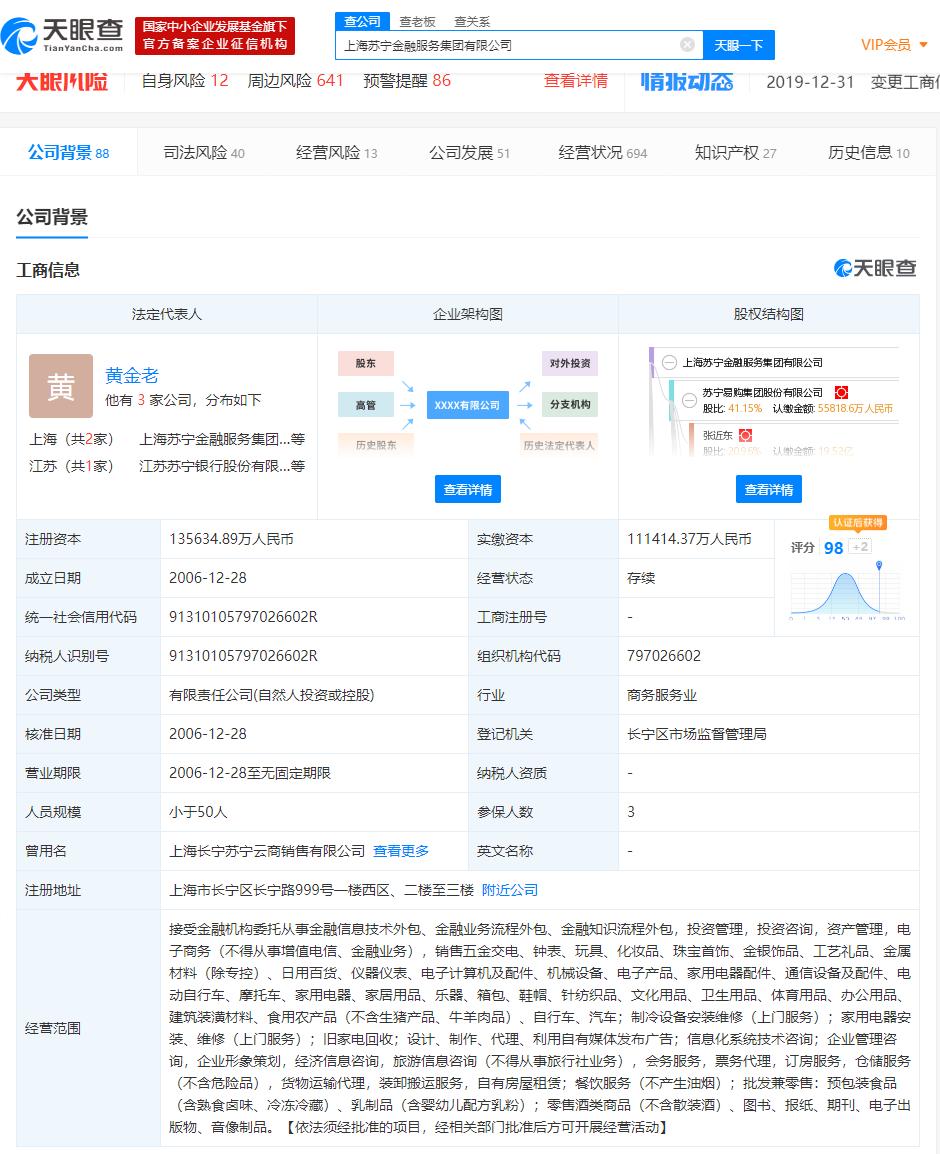Click the 天眼查 watermark icon in 工商信息 section
The width and height of the screenshot is (940, 1154).
click(842, 268)
